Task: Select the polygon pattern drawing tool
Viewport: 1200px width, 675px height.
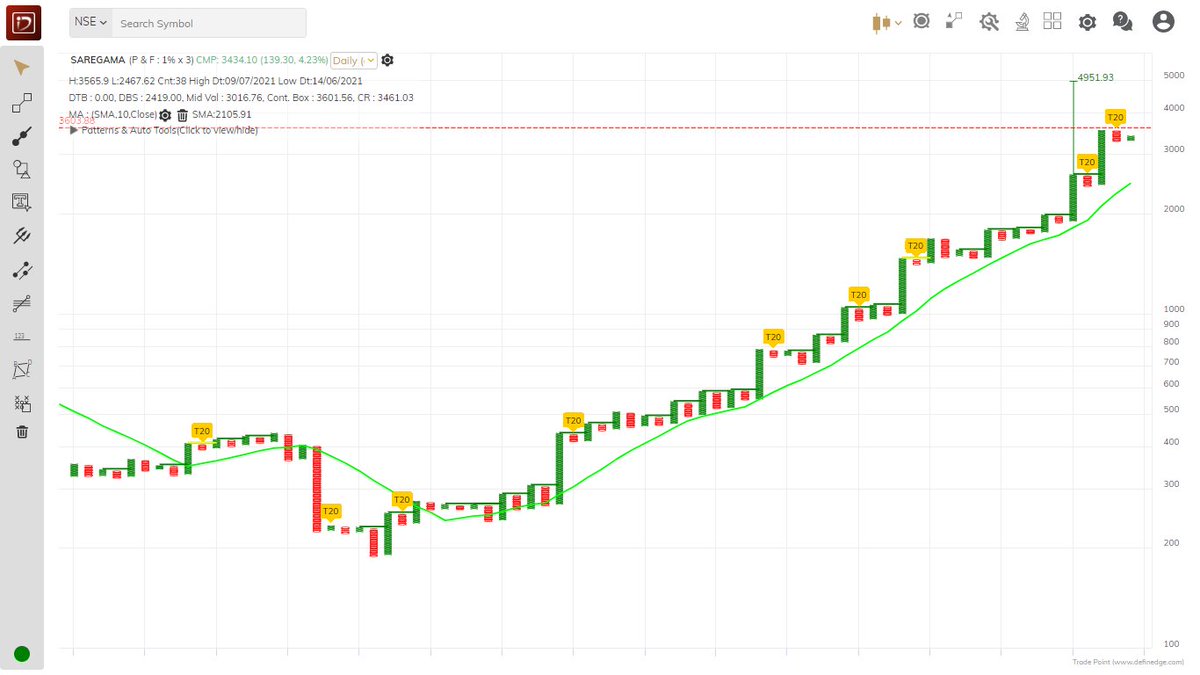Action: click(22, 370)
